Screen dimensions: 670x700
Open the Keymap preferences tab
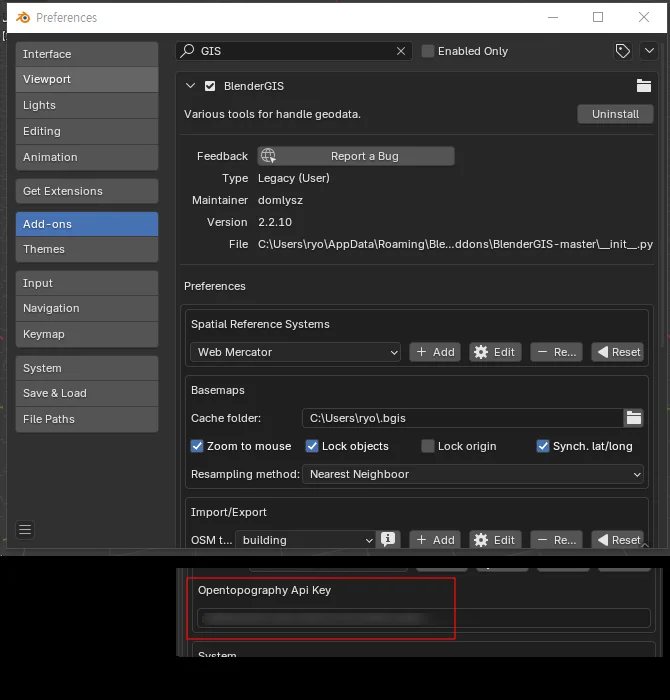coord(87,334)
